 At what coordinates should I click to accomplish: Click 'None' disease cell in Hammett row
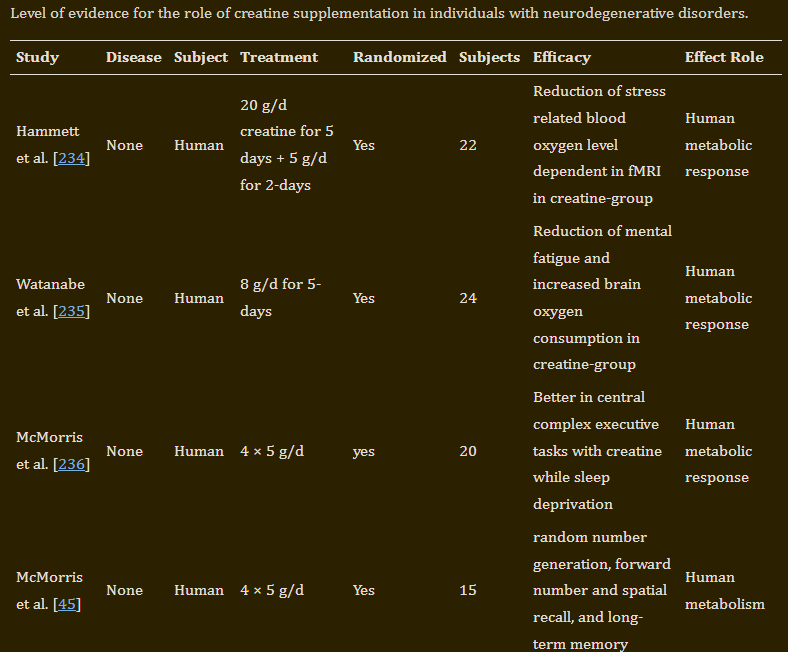pyautogui.click(x=125, y=145)
